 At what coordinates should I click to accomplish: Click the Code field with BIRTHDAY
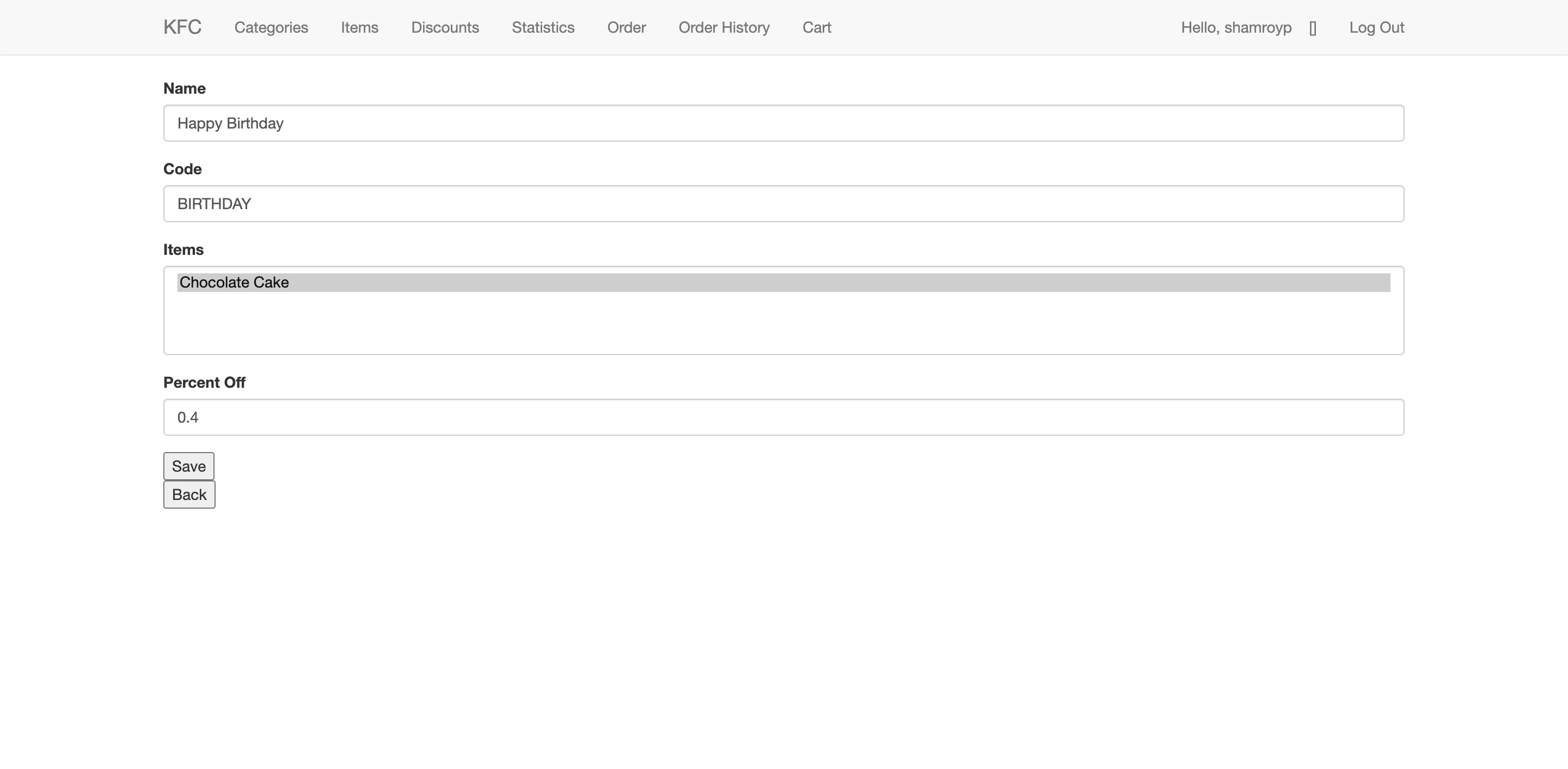(x=783, y=203)
